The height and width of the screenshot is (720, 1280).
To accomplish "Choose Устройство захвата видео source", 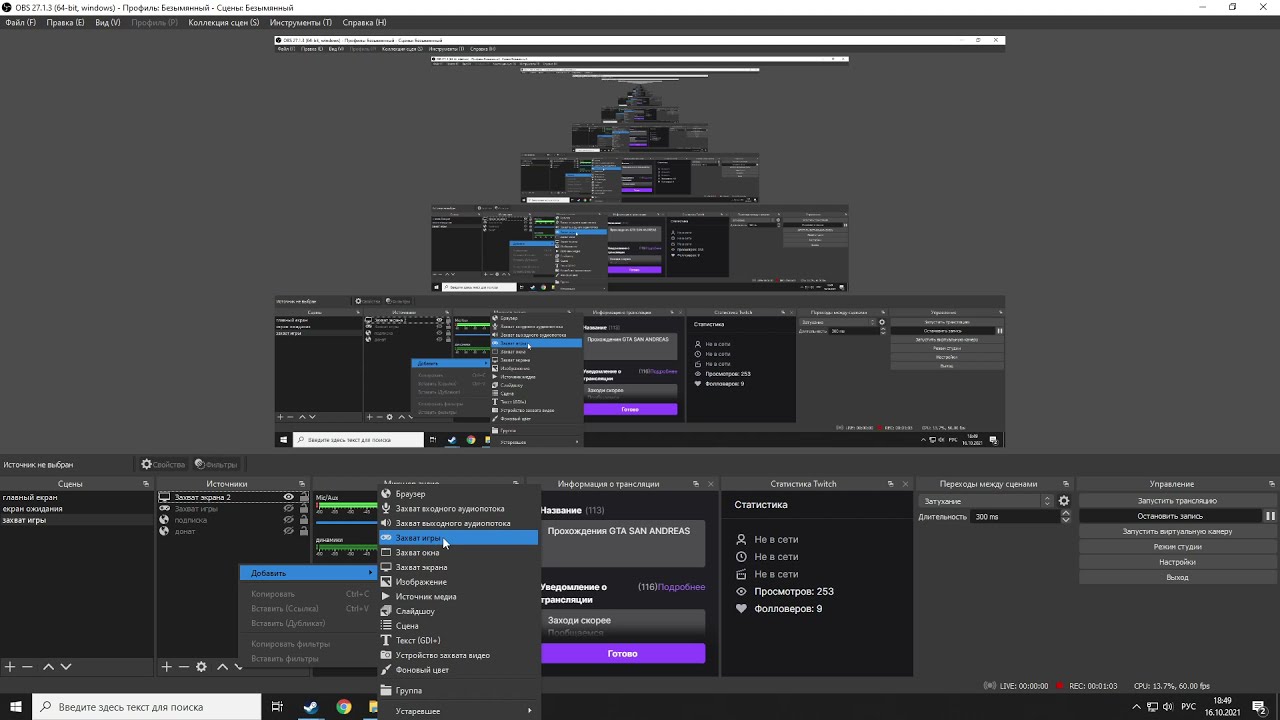I will point(458,656).
